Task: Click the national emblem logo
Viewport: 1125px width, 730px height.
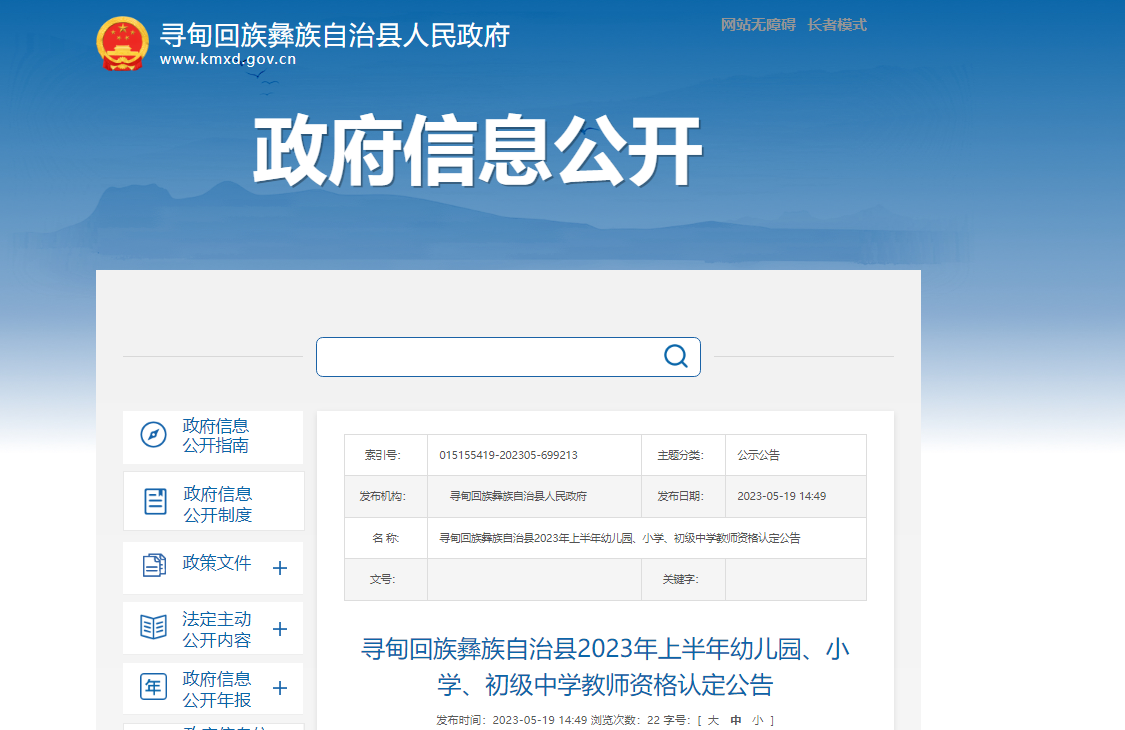Action: pos(122,44)
